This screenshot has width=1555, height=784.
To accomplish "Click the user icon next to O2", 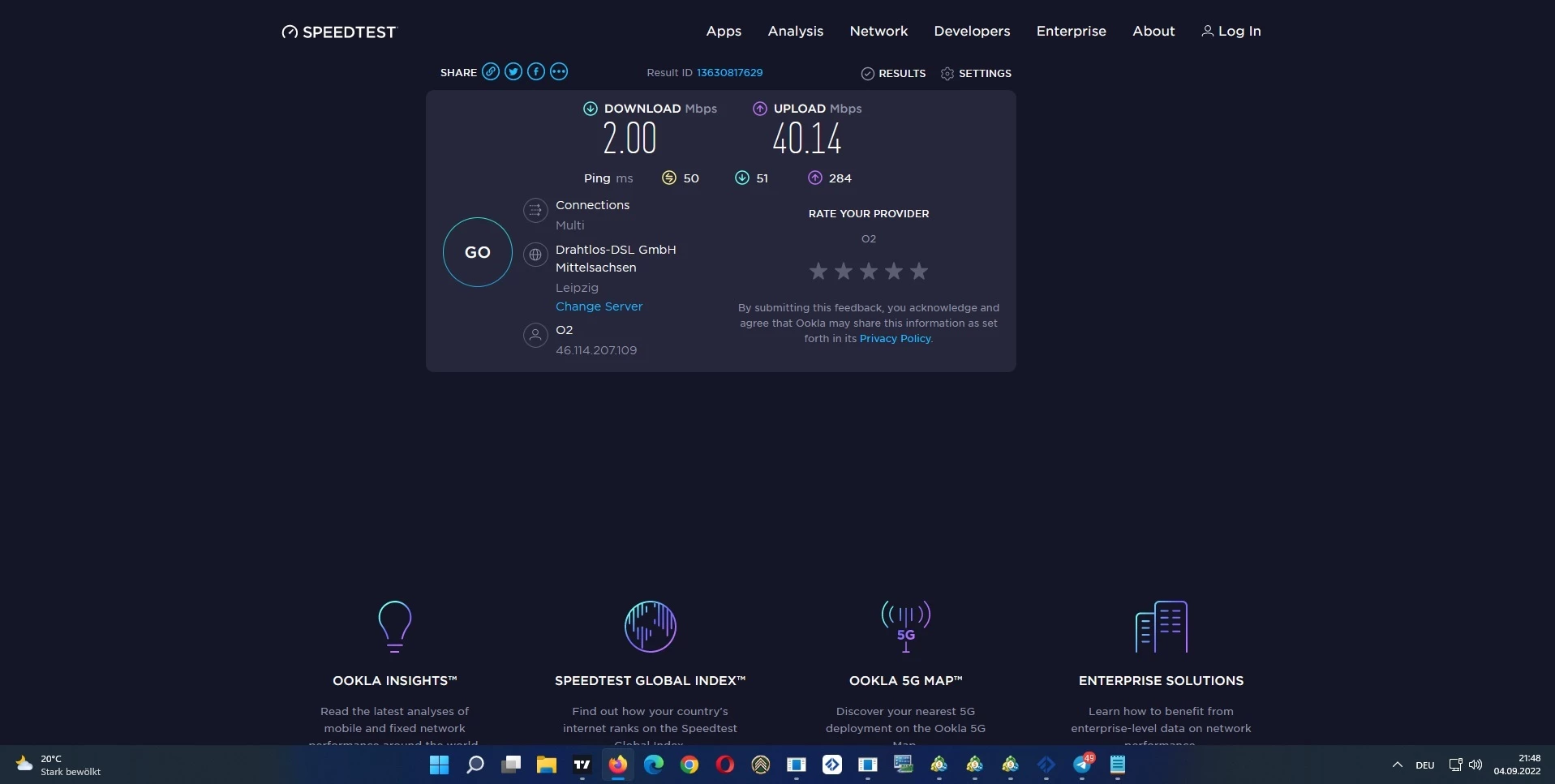I will pyautogui.click(x=535, y=335).
